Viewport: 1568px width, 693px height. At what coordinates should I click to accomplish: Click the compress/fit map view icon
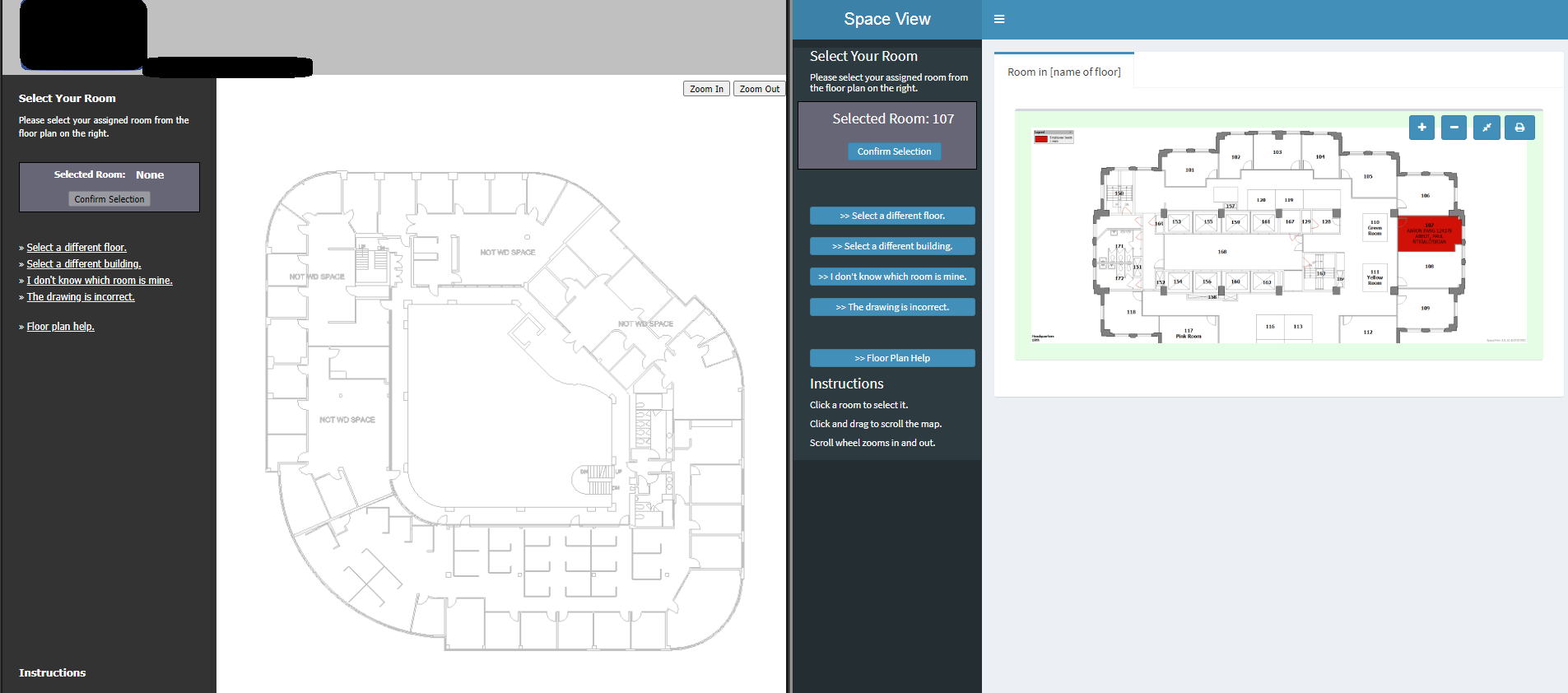coord(1487,128)
